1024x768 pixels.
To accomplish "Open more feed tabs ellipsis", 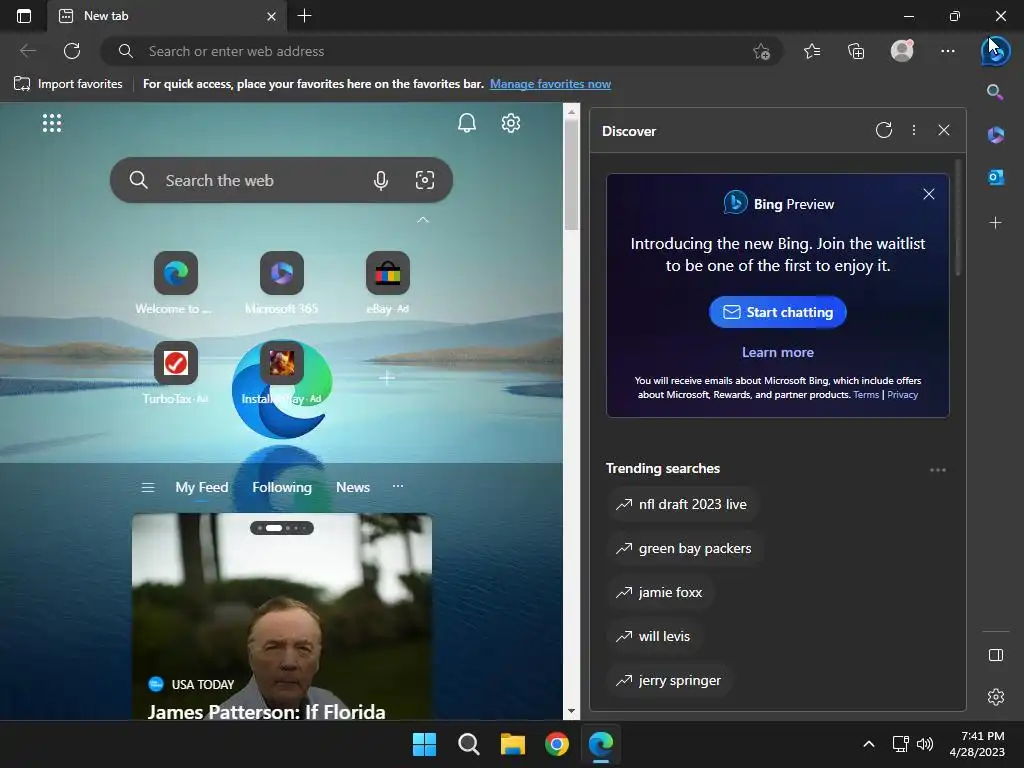I will click(398, 487).
